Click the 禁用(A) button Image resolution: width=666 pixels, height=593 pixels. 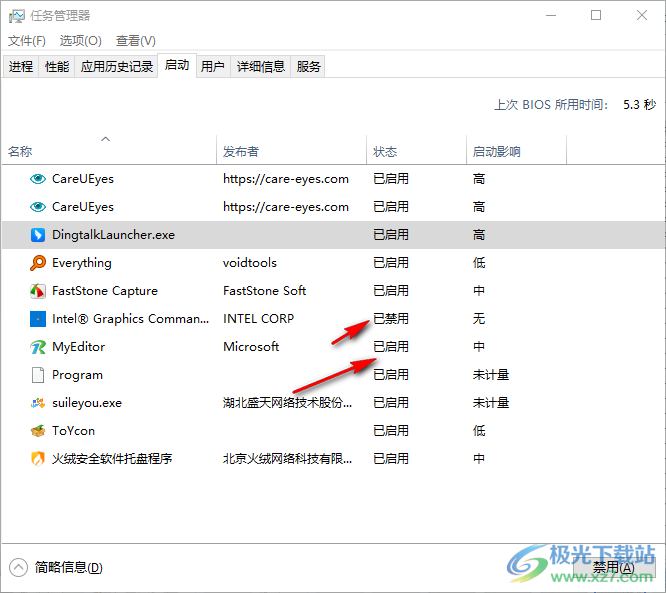614,568
